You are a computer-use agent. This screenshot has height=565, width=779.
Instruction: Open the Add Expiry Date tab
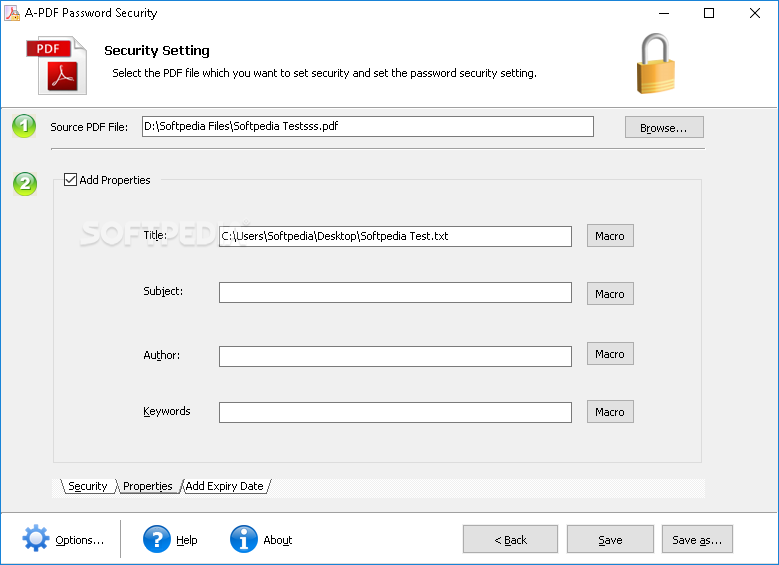pos(225,486)
